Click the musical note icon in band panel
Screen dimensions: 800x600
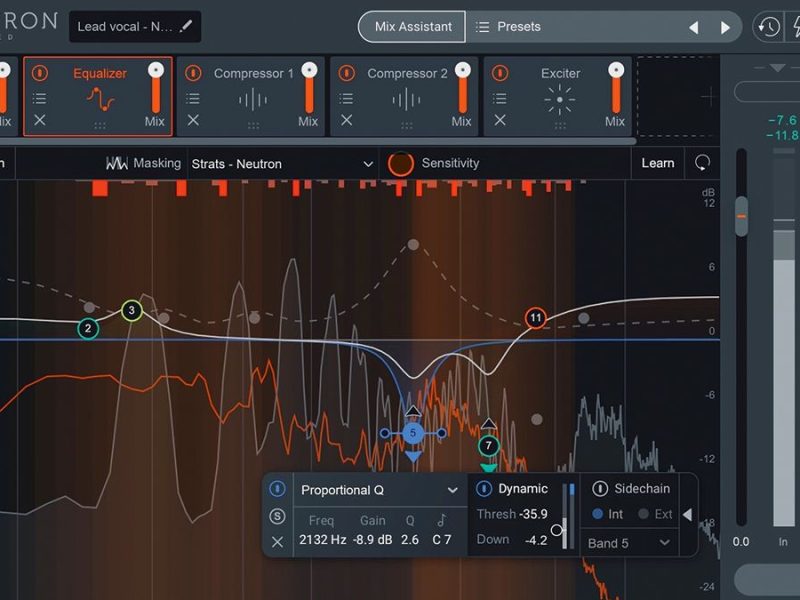pos(441,520)
